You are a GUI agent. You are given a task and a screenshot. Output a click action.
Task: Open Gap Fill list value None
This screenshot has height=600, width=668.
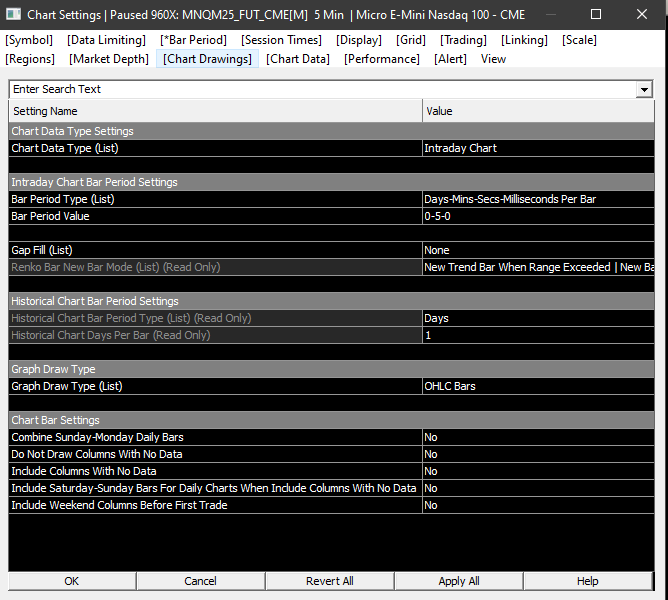click(x=538, y=250)
